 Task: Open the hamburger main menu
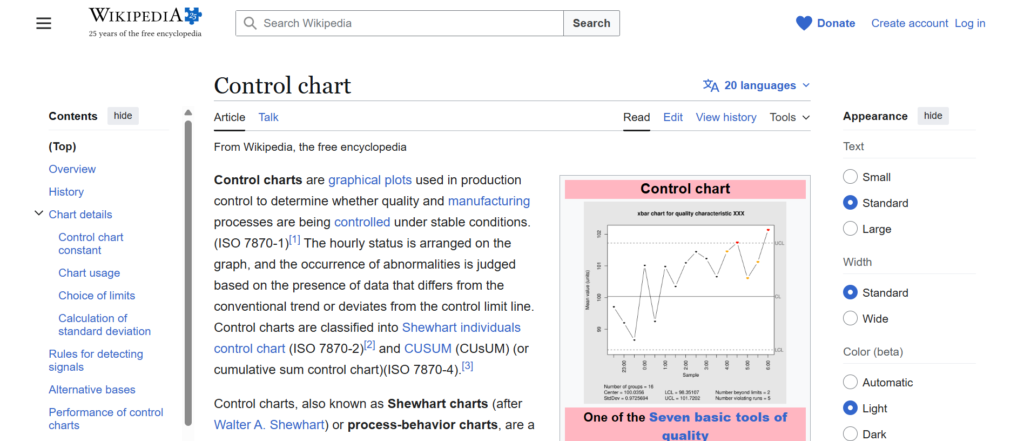43,23
